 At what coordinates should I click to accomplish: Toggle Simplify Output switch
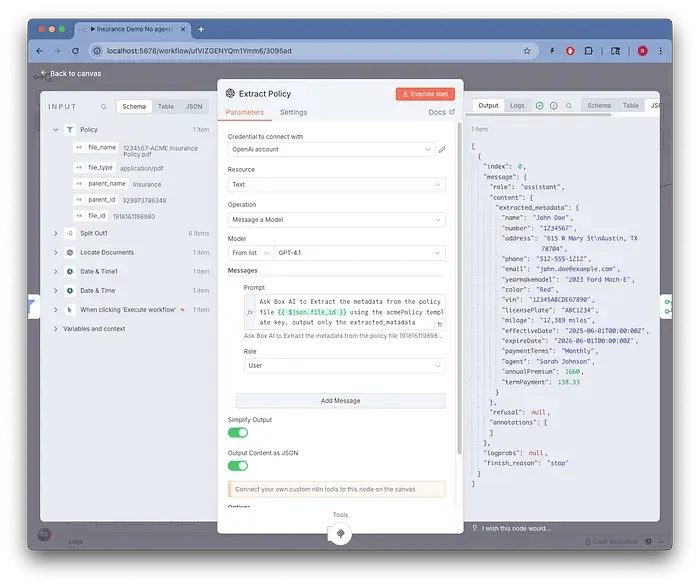coord(238,433)
